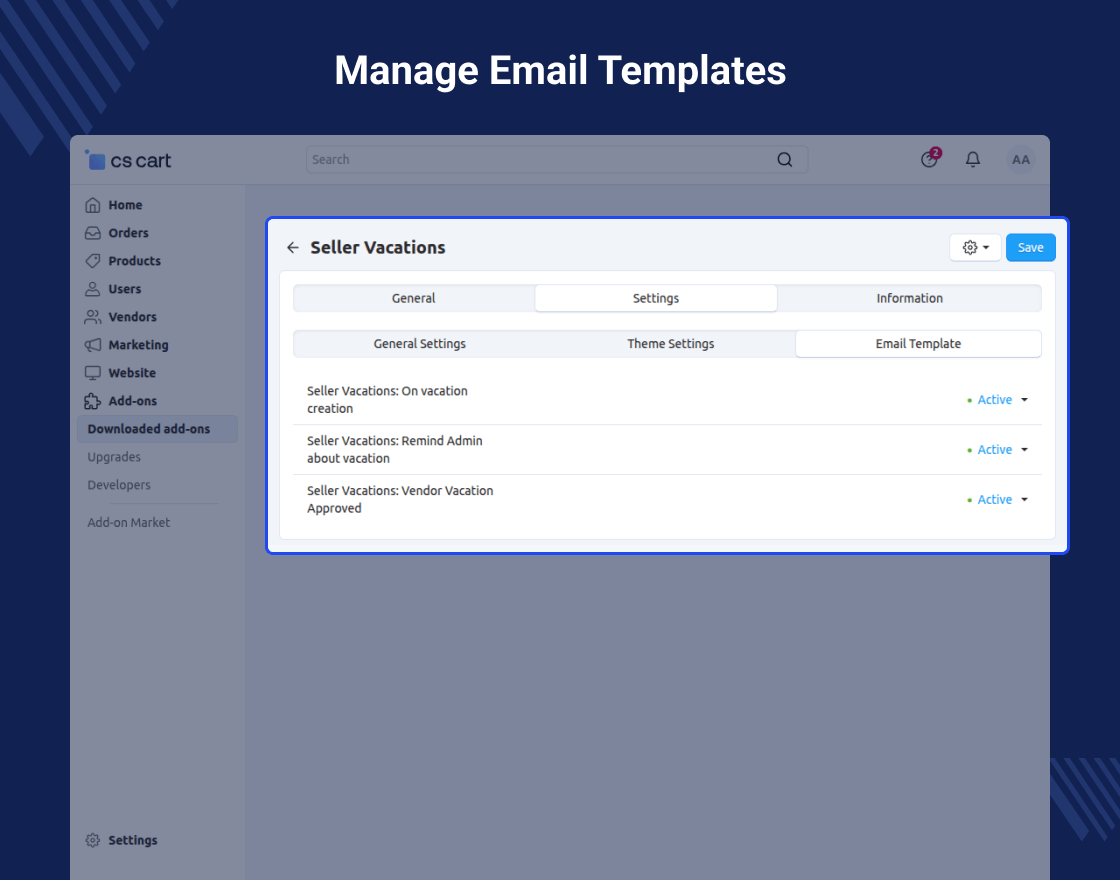Open Home in the sidebar

tap(125, 205)
